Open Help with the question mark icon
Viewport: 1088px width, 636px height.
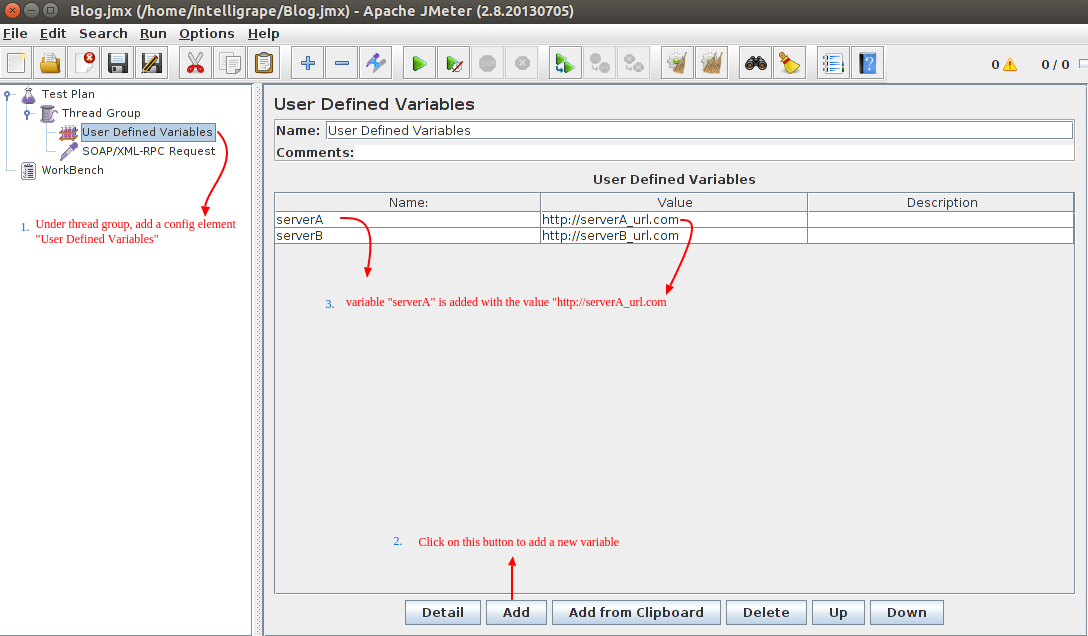pyautogui.click(x=867, y=64)
